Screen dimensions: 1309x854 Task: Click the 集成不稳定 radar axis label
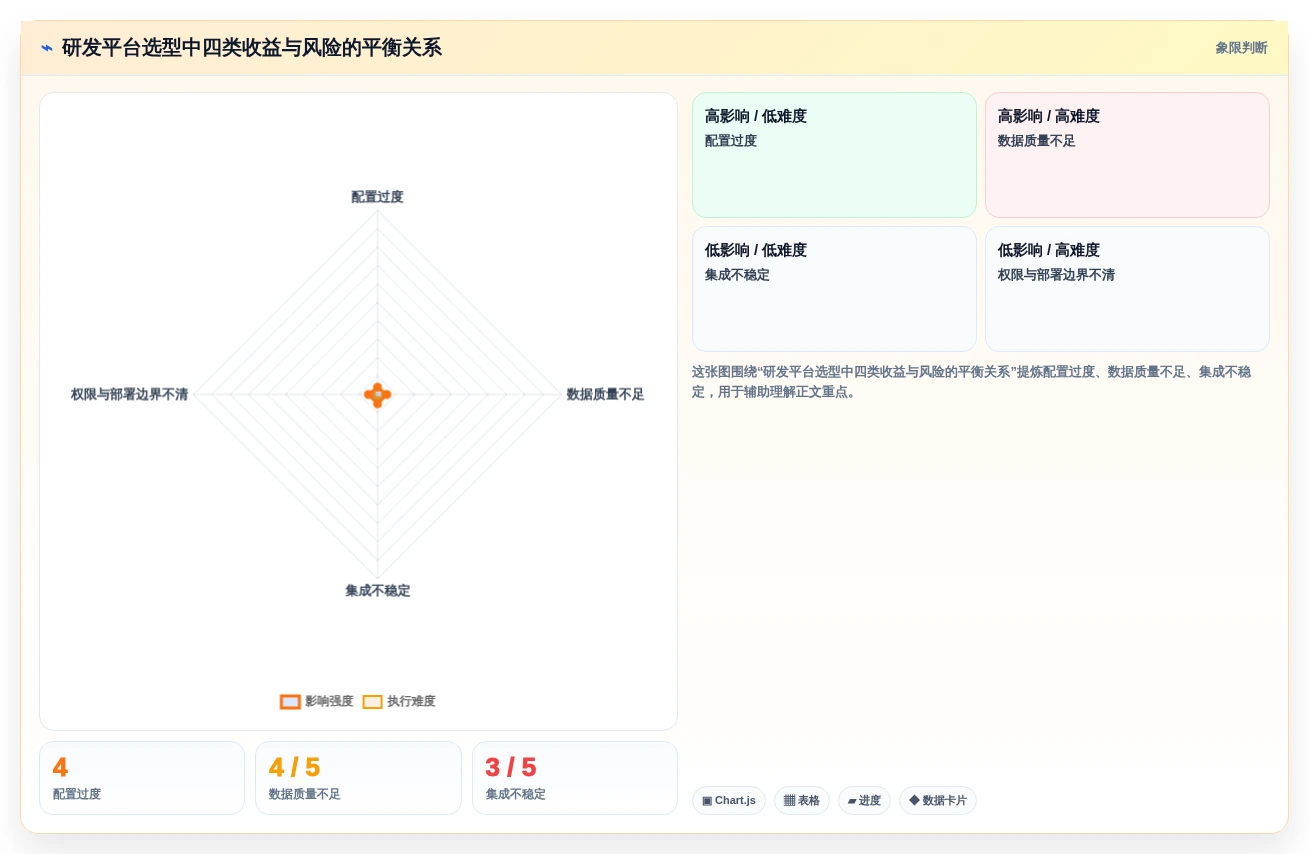coord(377,591)
